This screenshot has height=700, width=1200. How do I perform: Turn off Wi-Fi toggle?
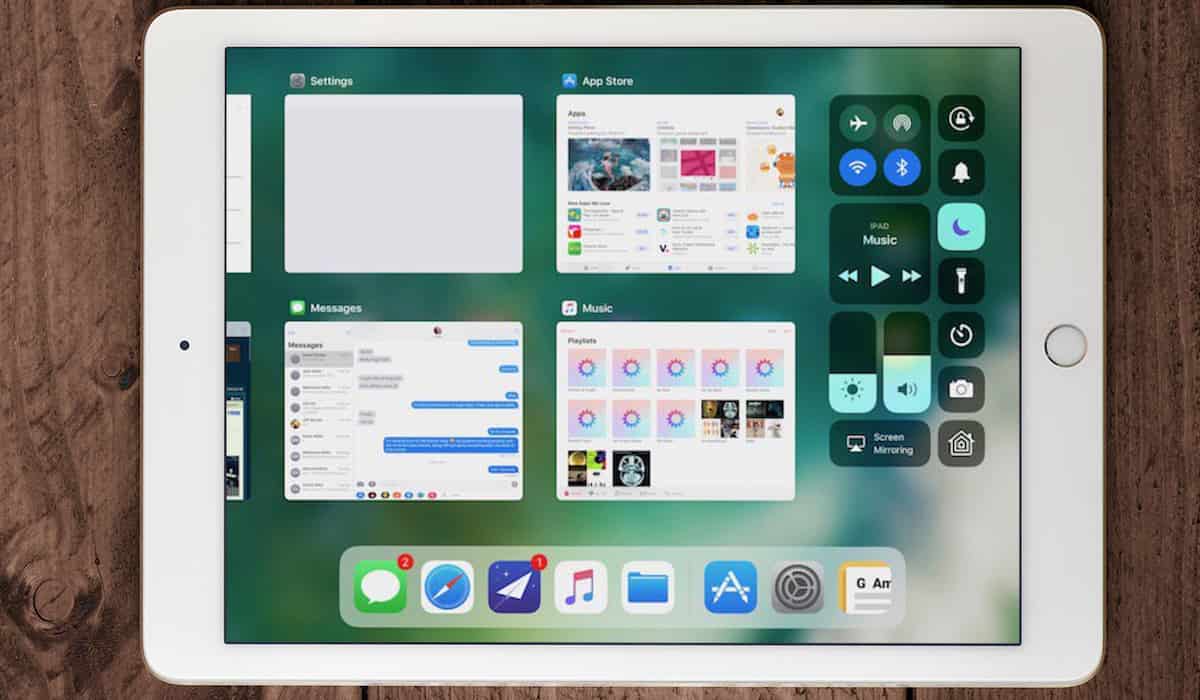click(x=857, y=167)
